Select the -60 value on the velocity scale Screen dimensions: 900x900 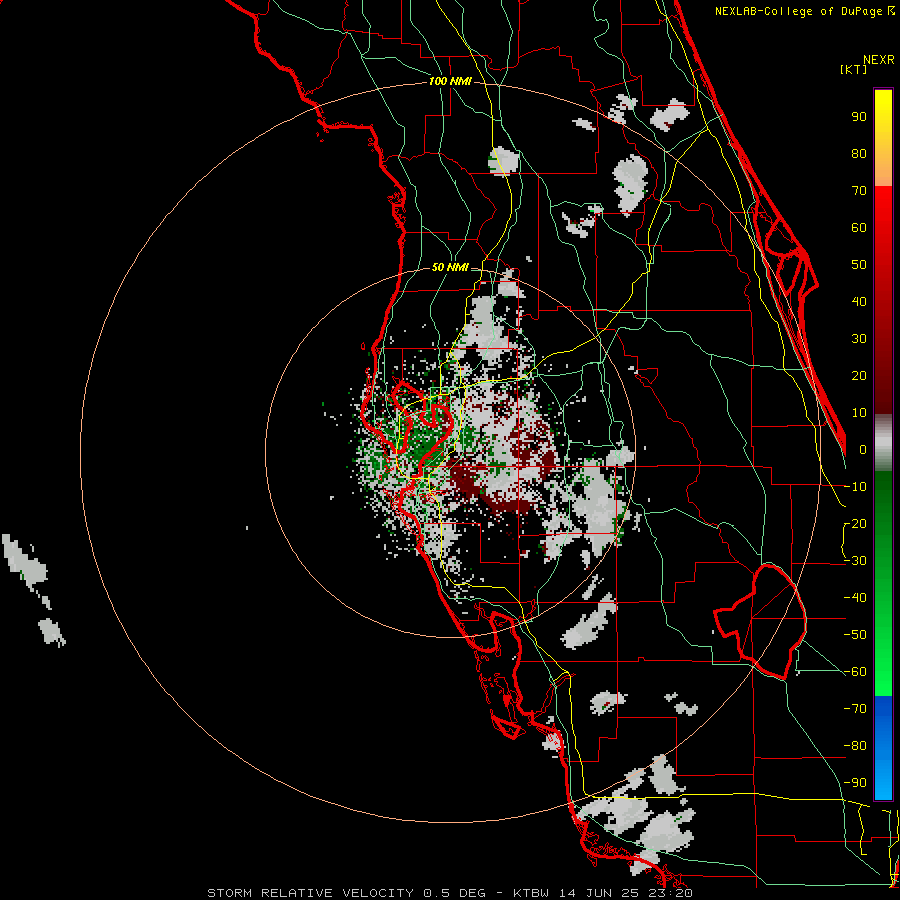[x=855, y=672]
